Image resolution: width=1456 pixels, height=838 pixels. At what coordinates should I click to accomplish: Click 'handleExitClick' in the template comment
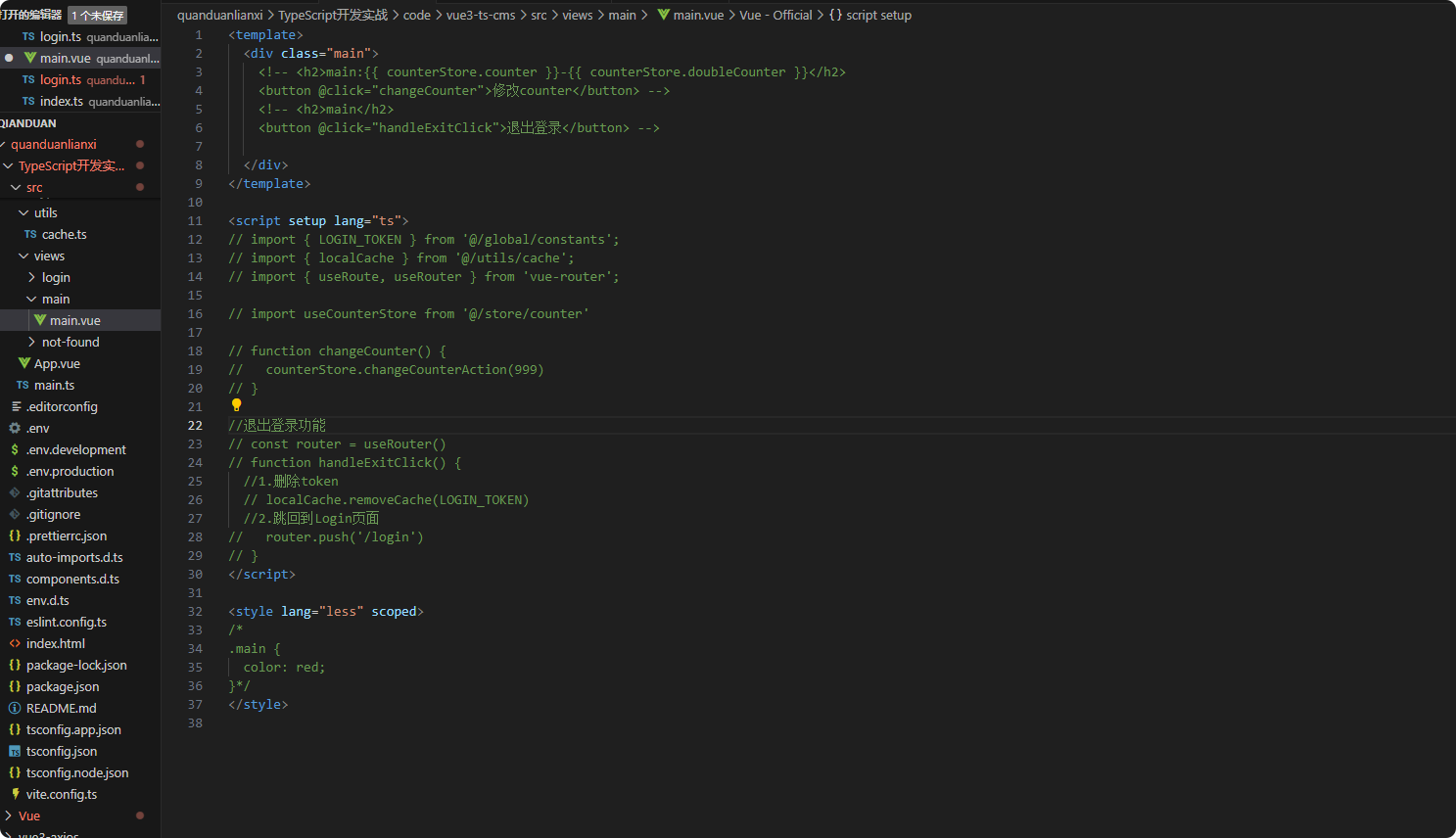tap(436, 127)
